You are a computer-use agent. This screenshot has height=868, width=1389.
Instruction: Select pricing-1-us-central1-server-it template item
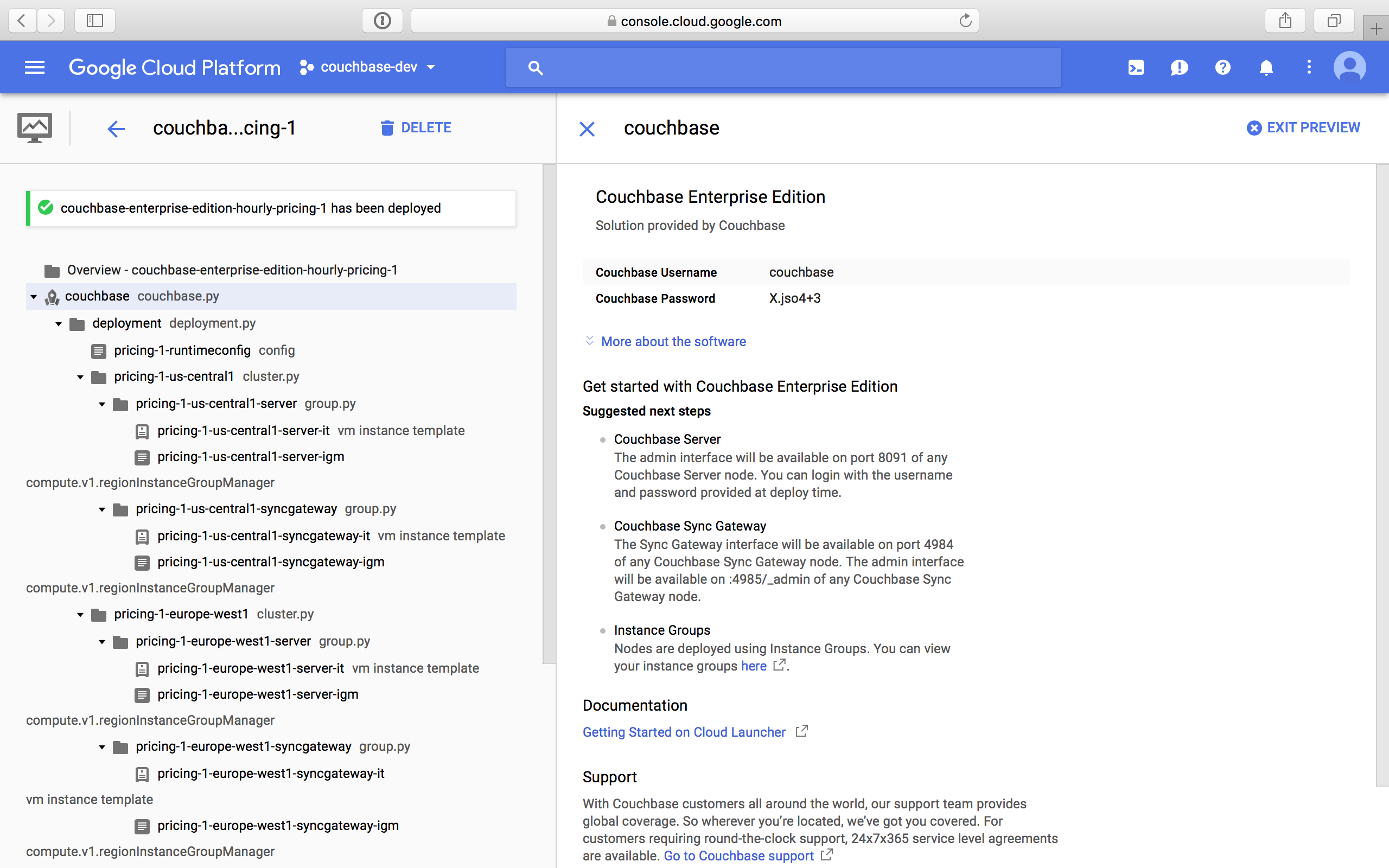243,431
